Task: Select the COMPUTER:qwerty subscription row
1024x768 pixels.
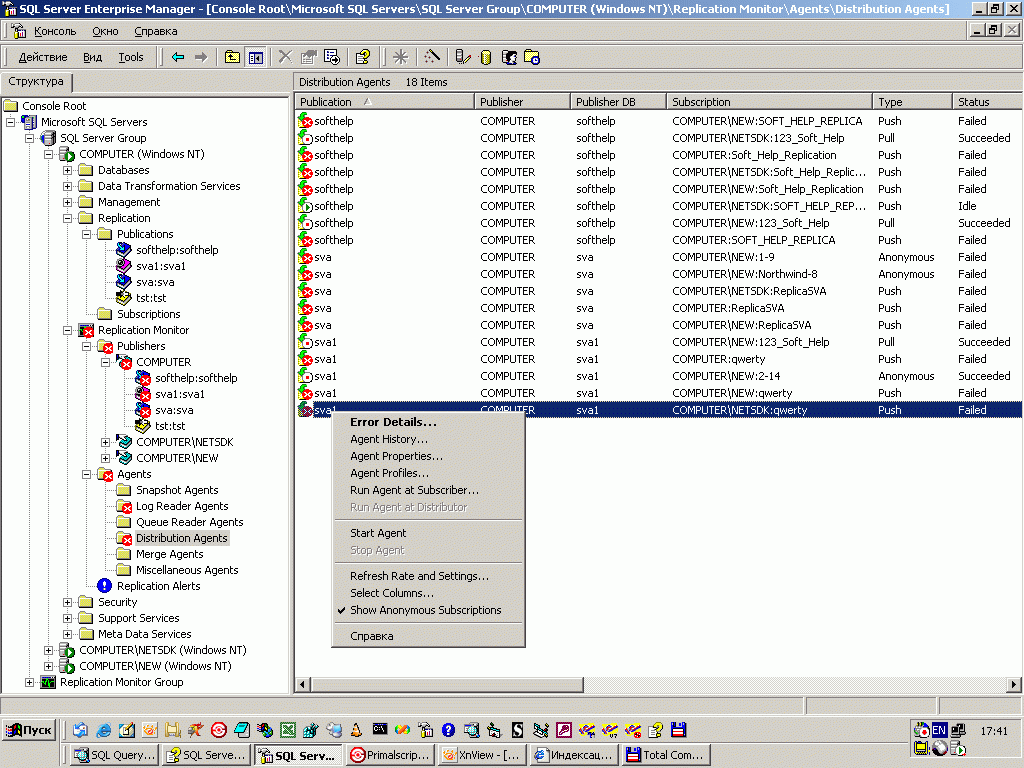Action: point(658,359)
